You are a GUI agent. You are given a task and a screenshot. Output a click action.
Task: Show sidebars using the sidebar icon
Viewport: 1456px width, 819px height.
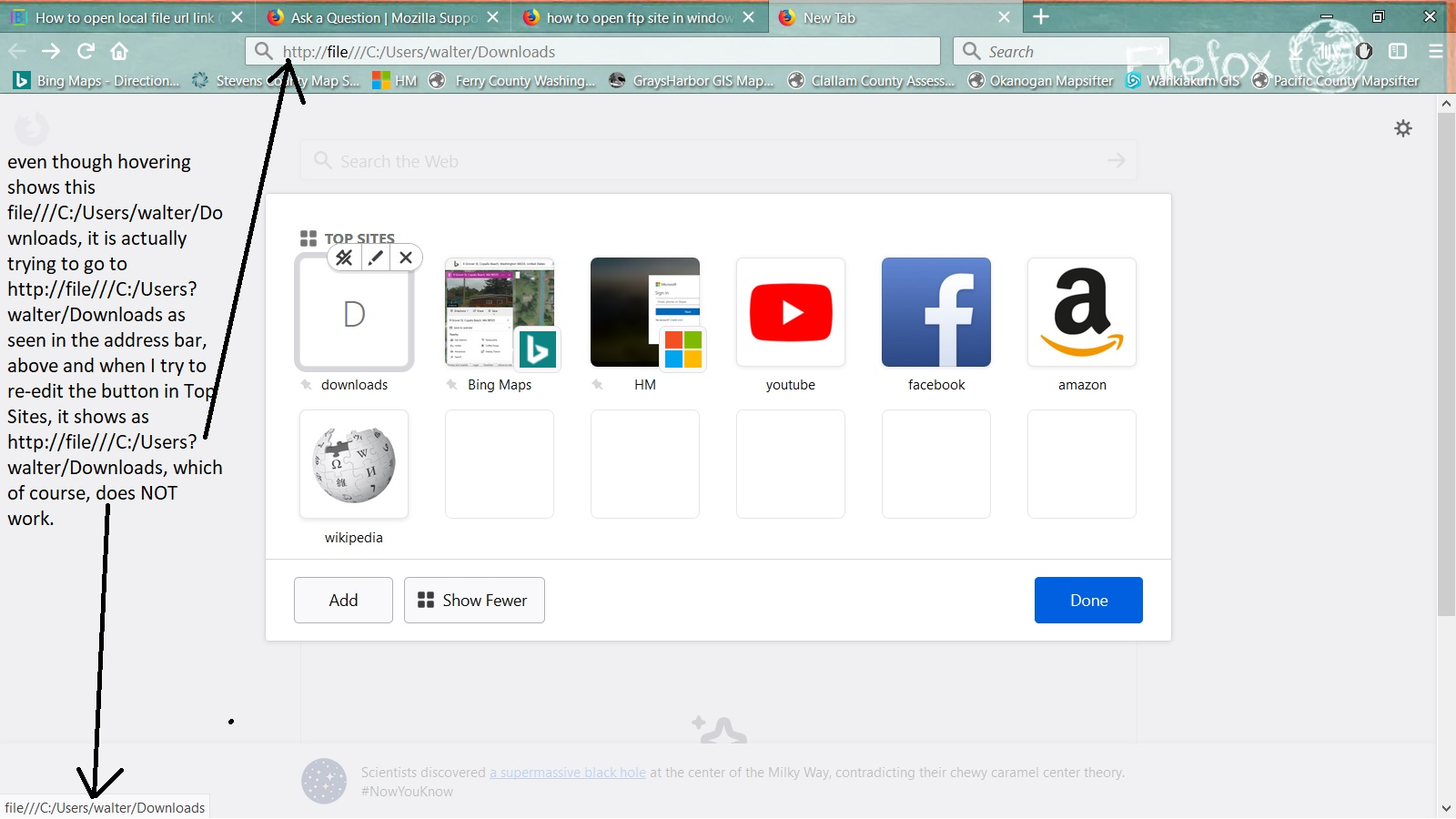coord(1398,51)
